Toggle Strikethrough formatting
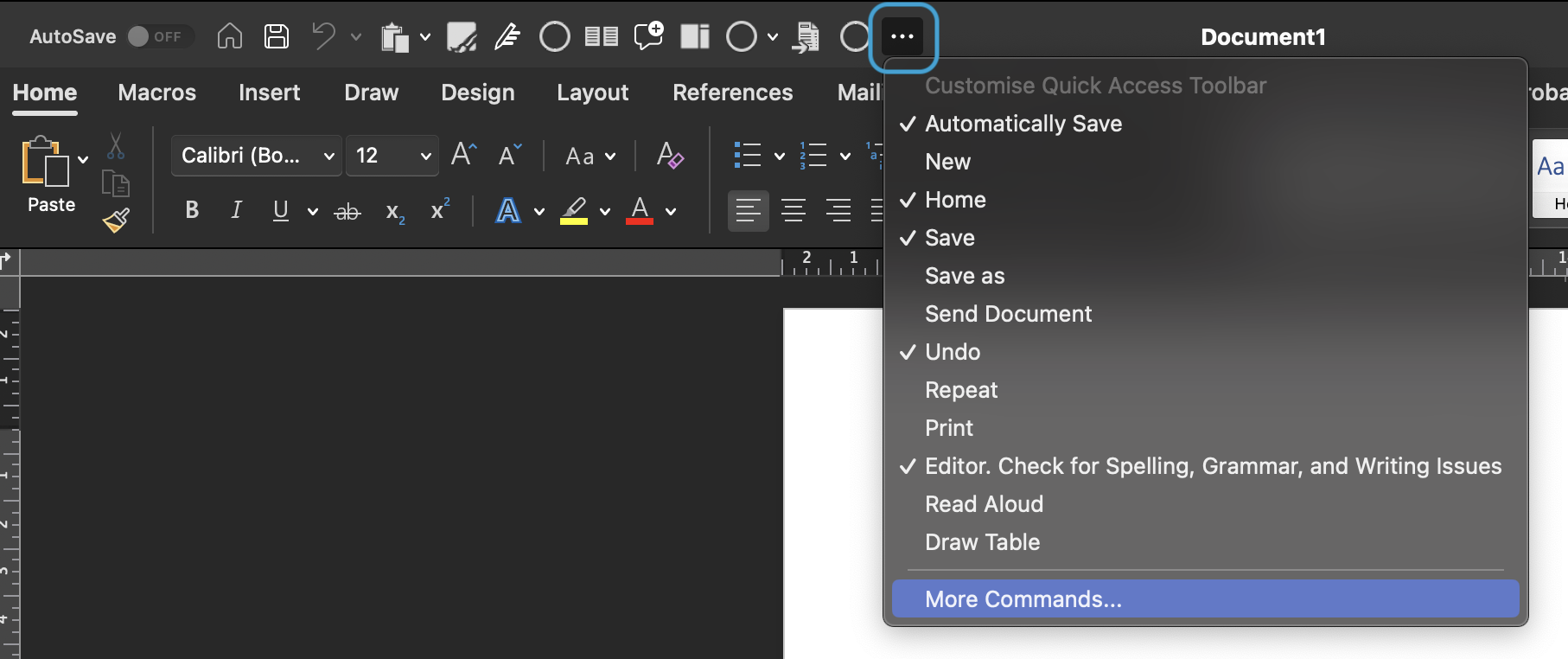Screen dimensions: 1568x659 point(347,211)
